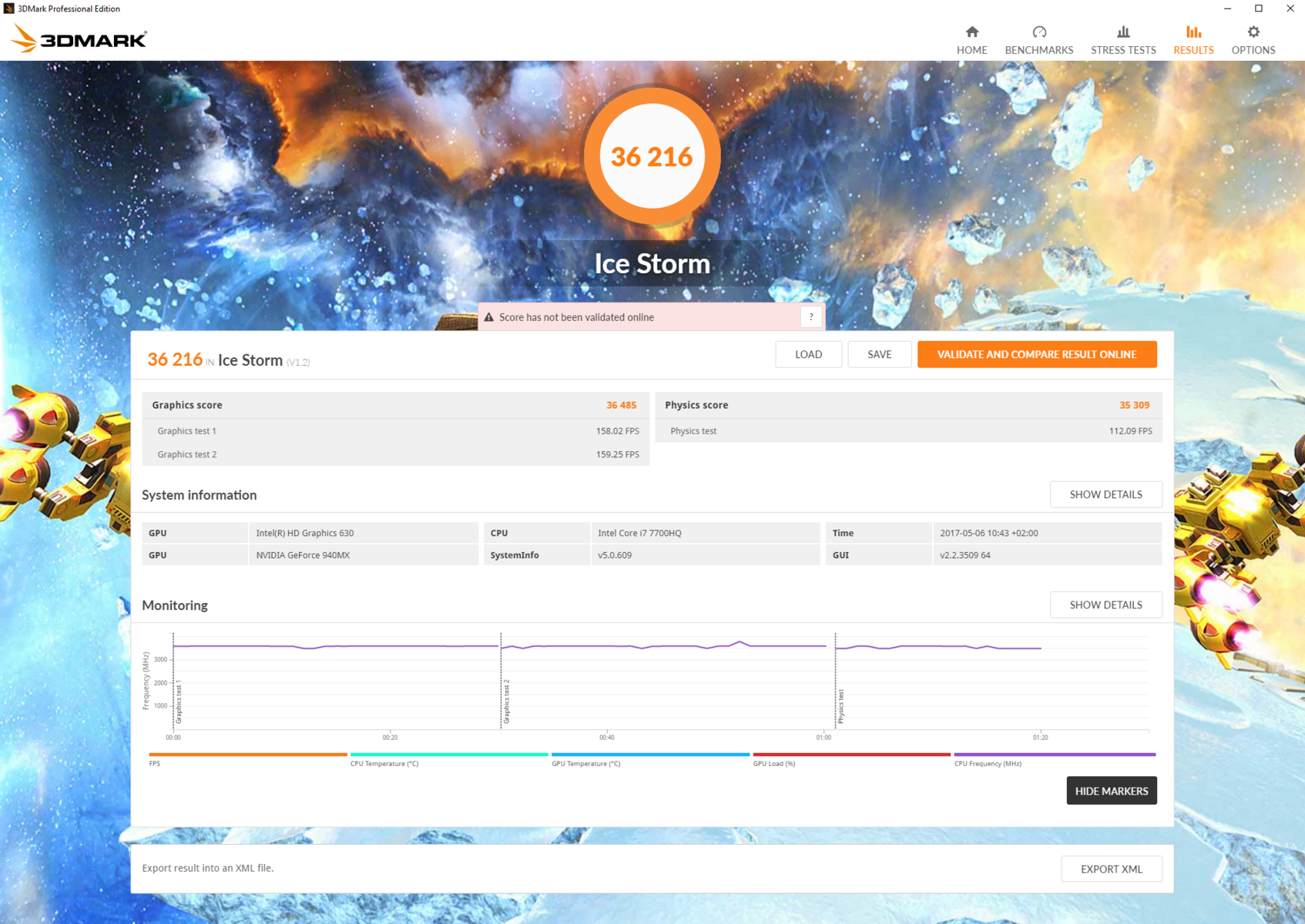
Task: Click GUI version v2.2.3509 64
Action: pyautogui.click(x=1048, y=555)
